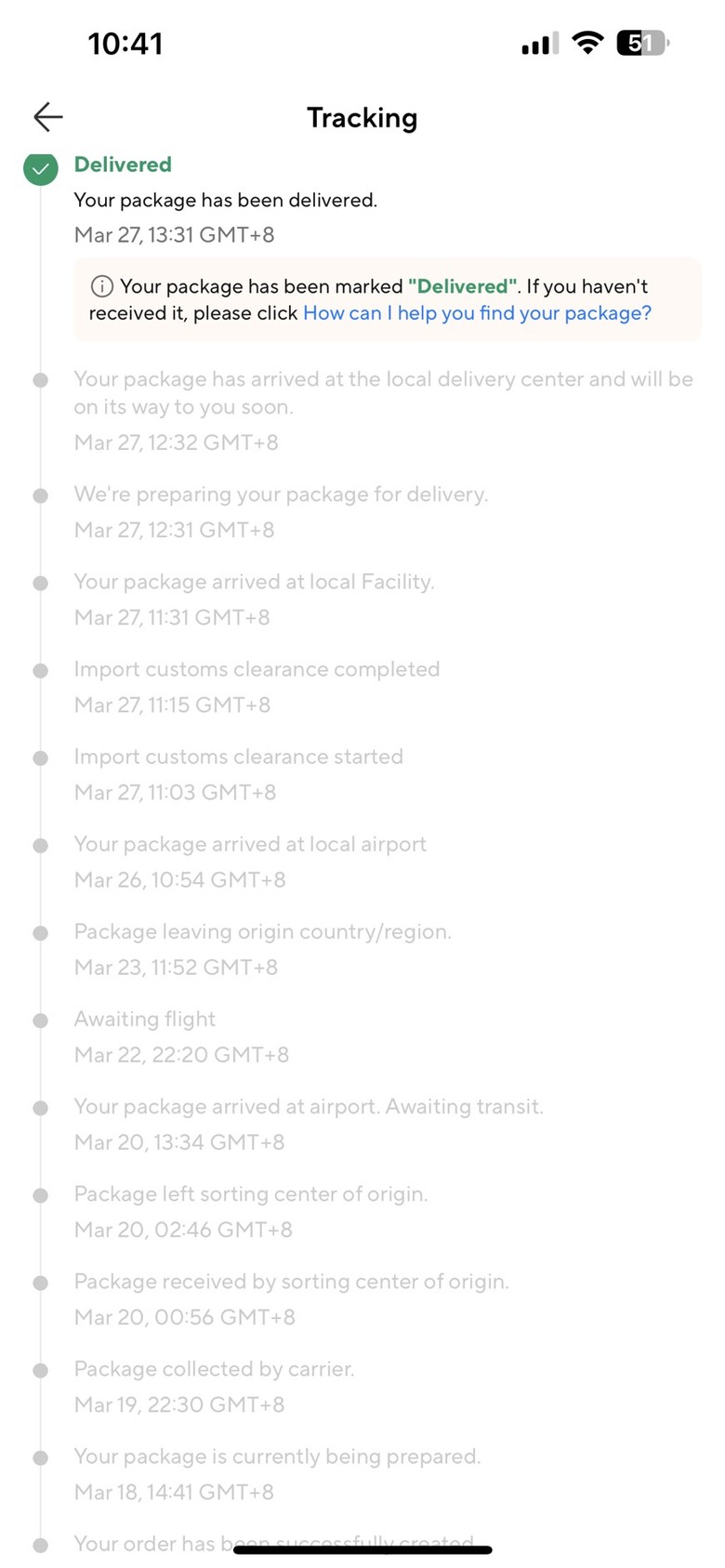Screen dimensions: 725x1568
Task: Select the 'preparing your package for delivery' timeline dot
Action: 41,495
